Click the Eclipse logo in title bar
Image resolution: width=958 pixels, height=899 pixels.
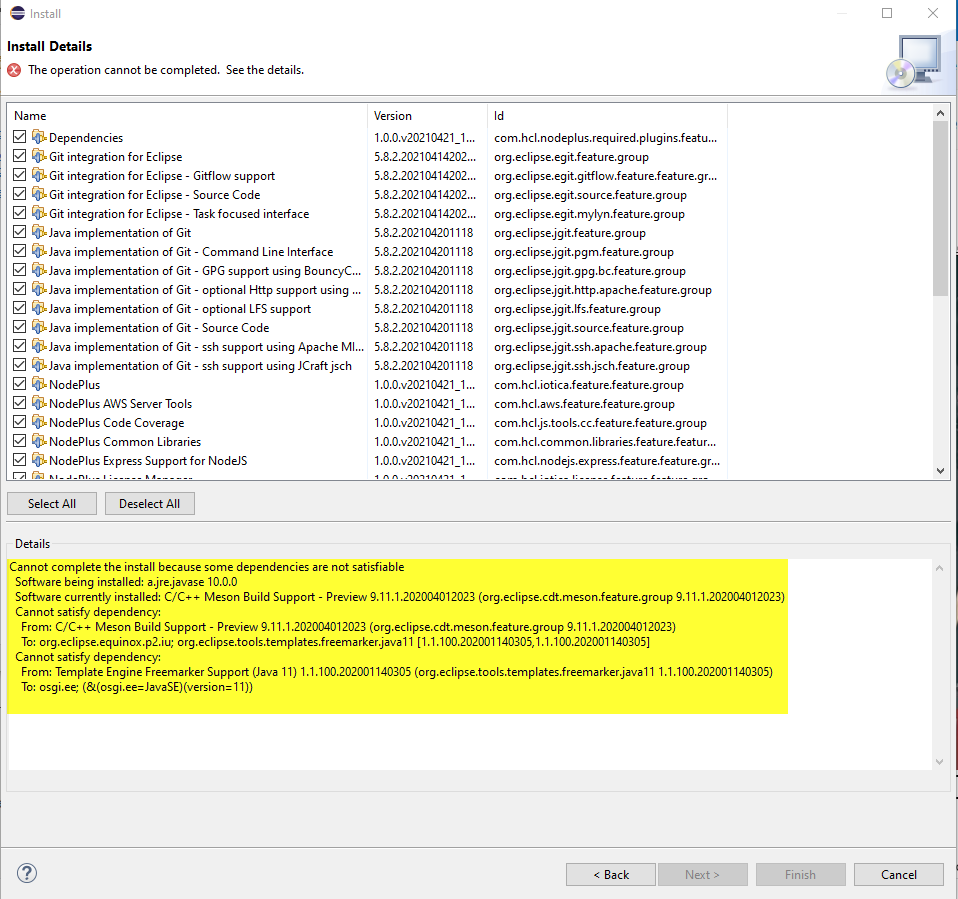(17, 14)
